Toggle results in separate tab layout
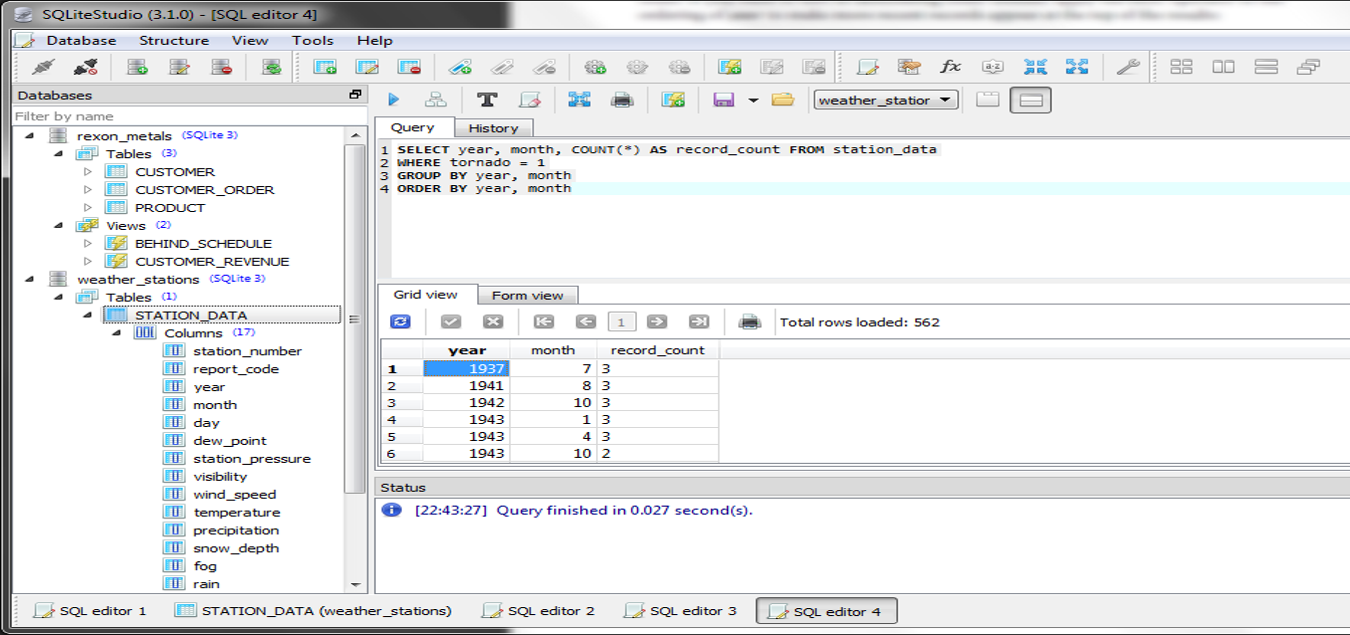Viewport: 1350px width, 635px height. 988,100
